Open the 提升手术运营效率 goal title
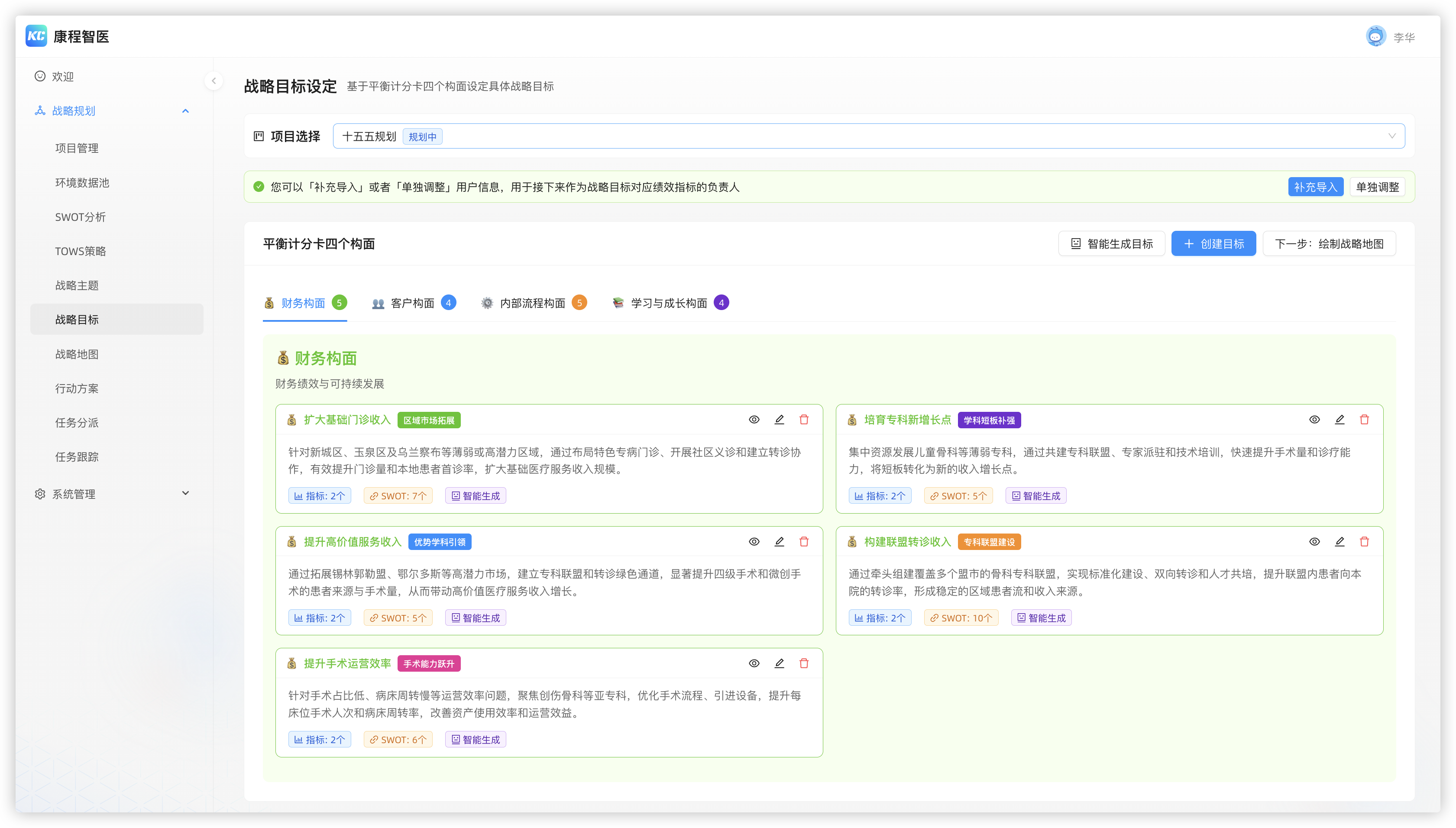This screenshot has width=1456, height=828. click(347, 663)
